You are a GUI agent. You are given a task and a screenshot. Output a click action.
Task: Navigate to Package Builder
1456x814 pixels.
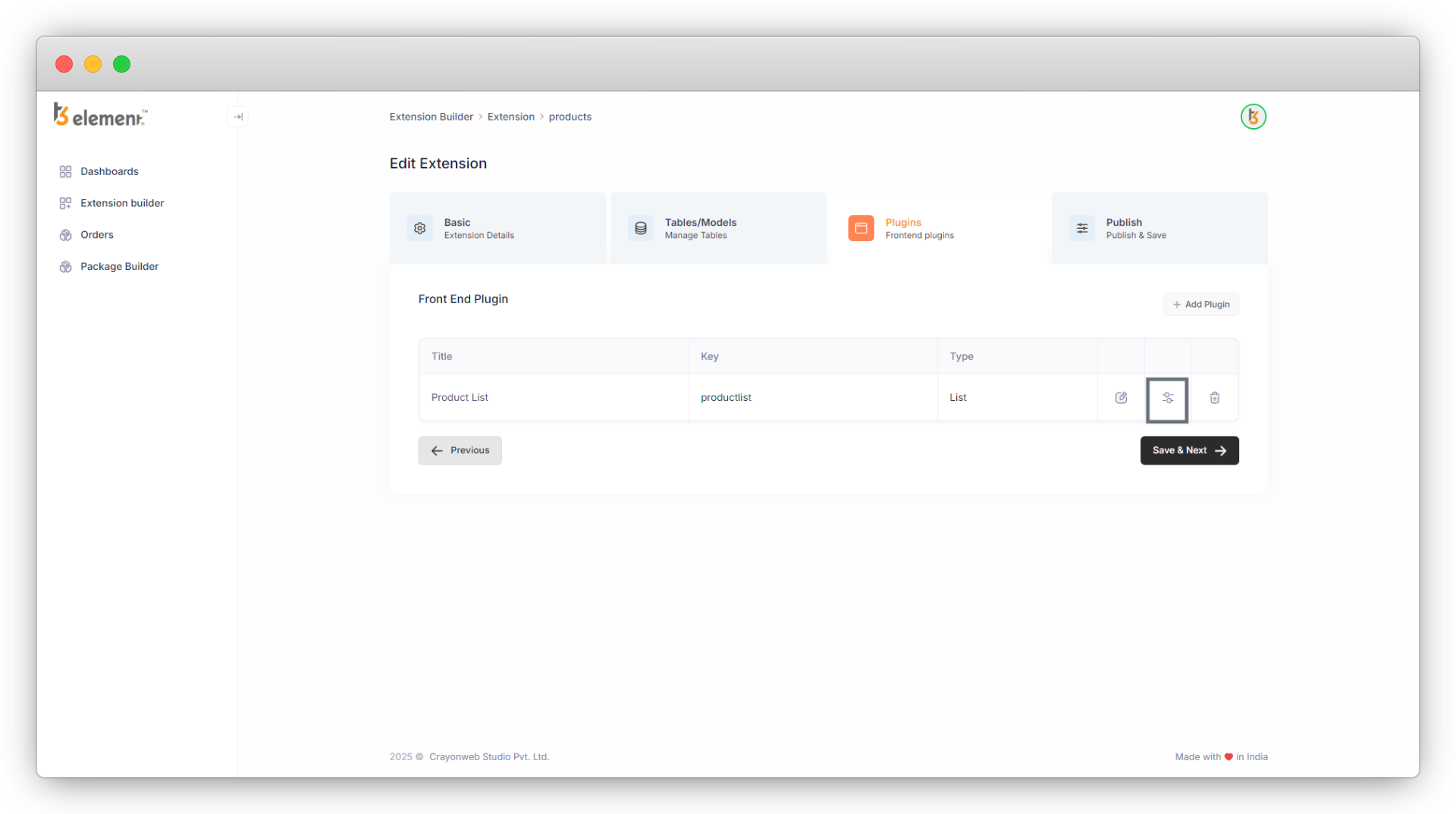119,267
